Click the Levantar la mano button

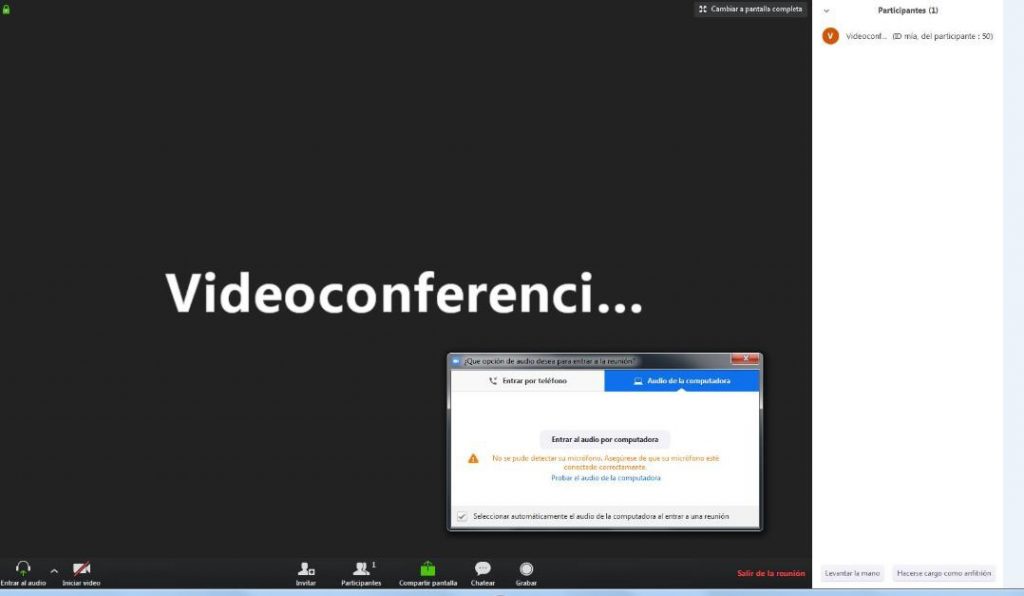coord(852,573)
